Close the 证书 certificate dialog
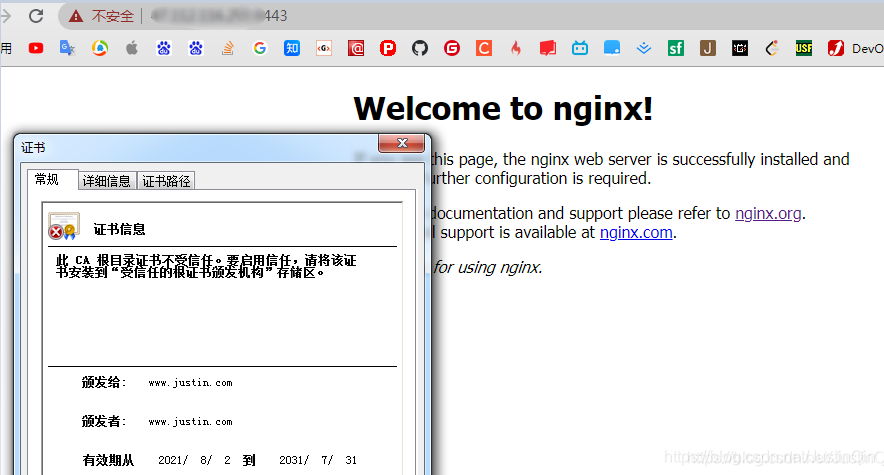The image size is (884, 475). click(401, 143)
